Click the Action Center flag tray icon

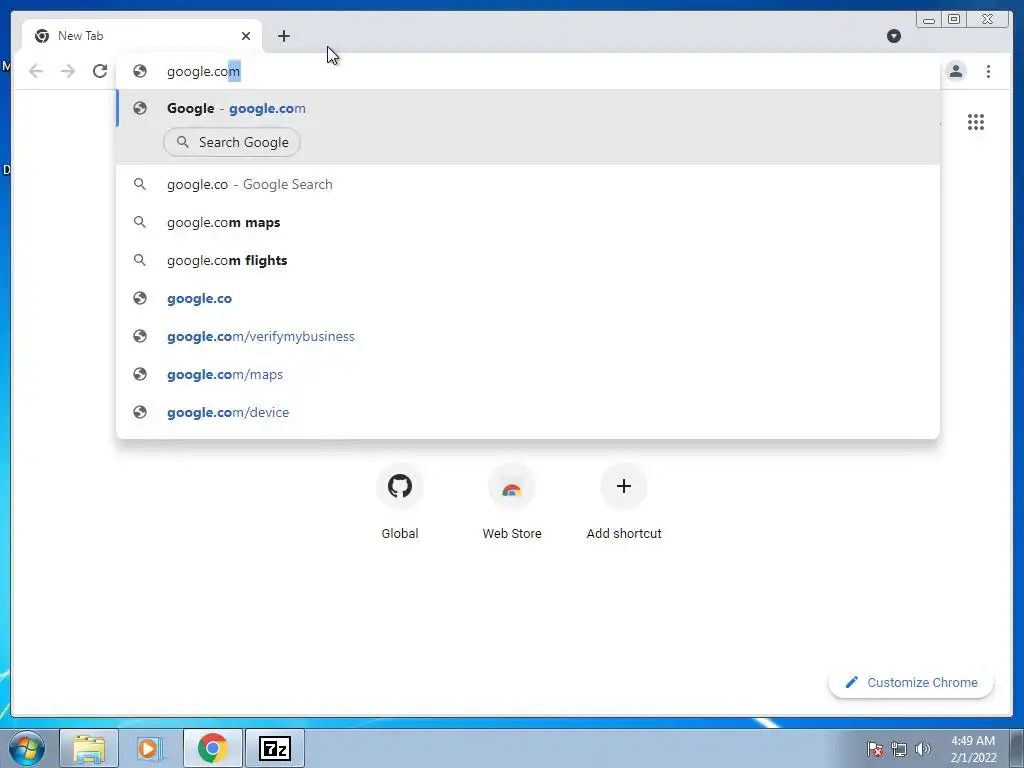875,749
